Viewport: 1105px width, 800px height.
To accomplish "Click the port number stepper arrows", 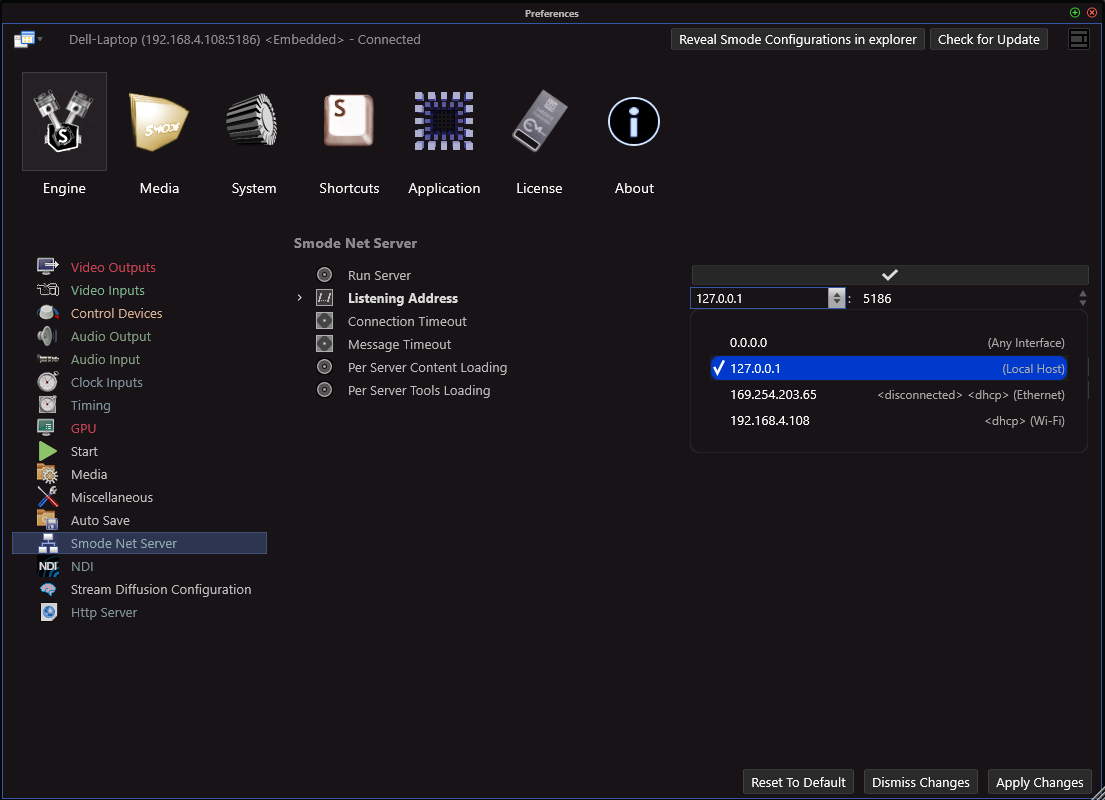I will [x=1082, y=298].
